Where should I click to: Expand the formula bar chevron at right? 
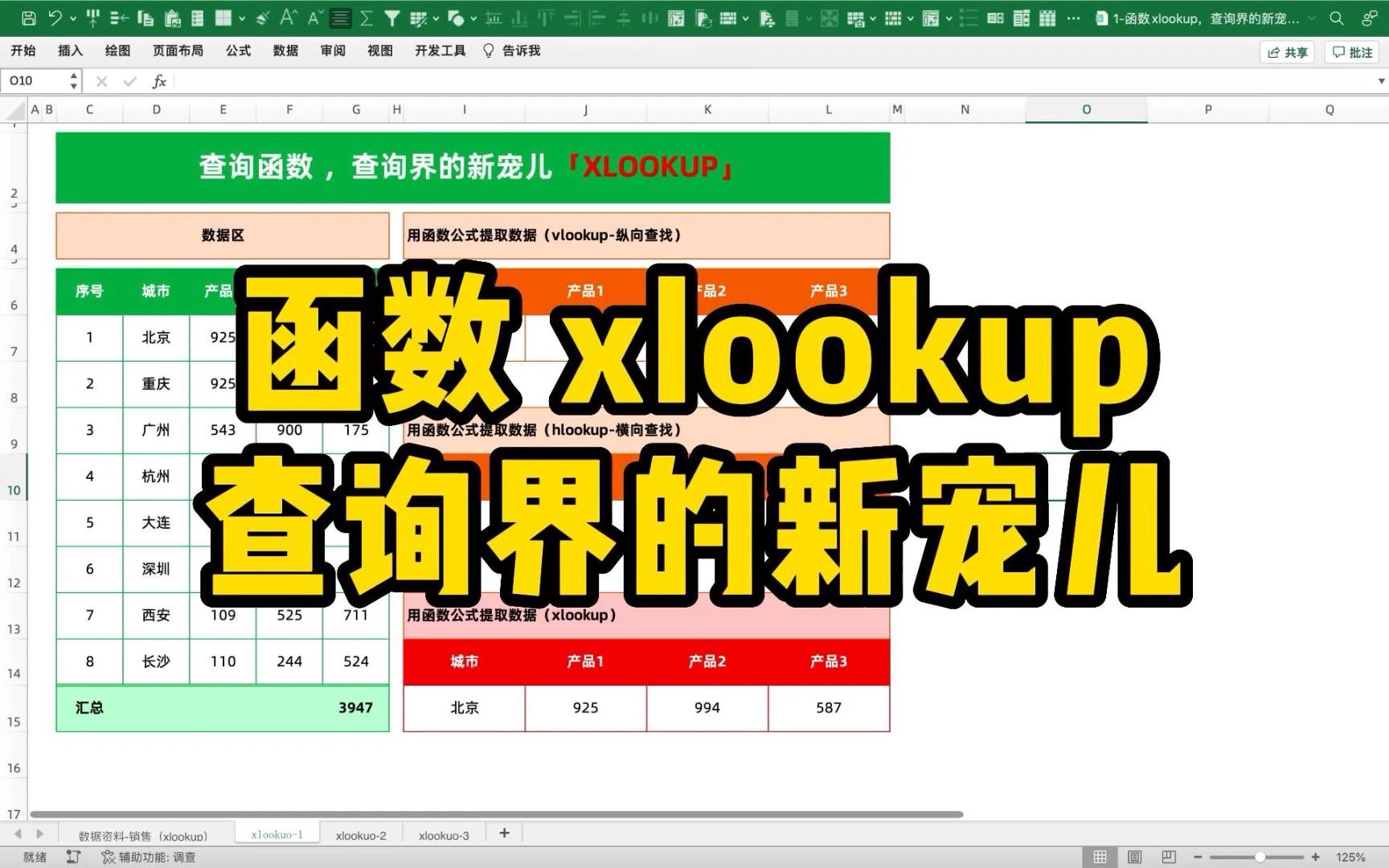click(1381, 81)
